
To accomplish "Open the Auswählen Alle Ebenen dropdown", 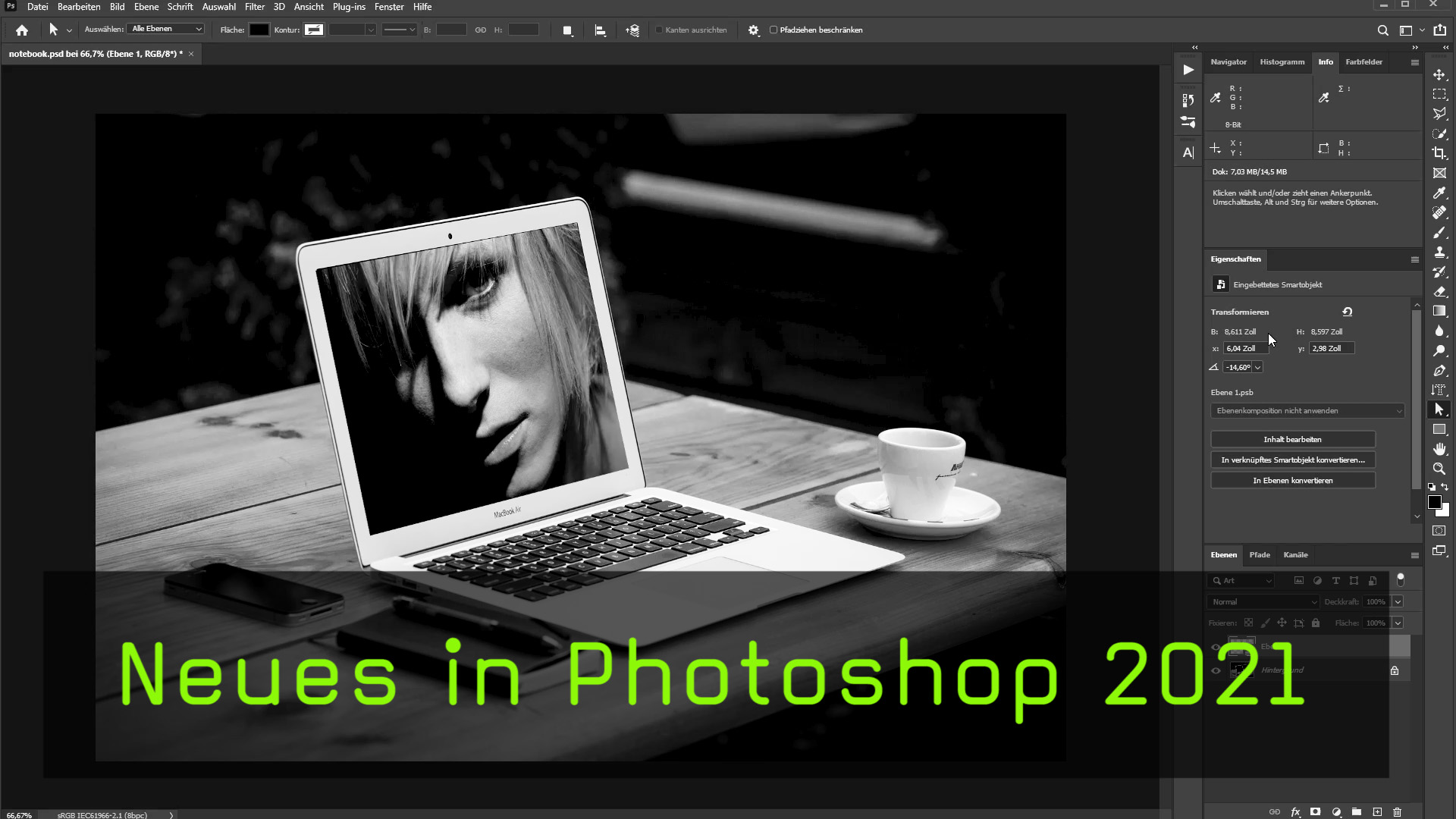I will click(167, 29).
